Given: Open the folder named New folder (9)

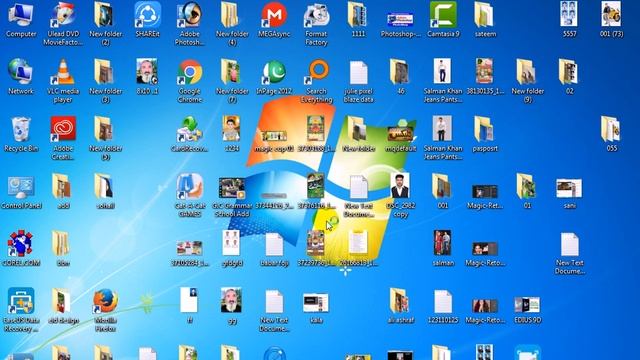Looking at the screenshot, I should 527,81.
